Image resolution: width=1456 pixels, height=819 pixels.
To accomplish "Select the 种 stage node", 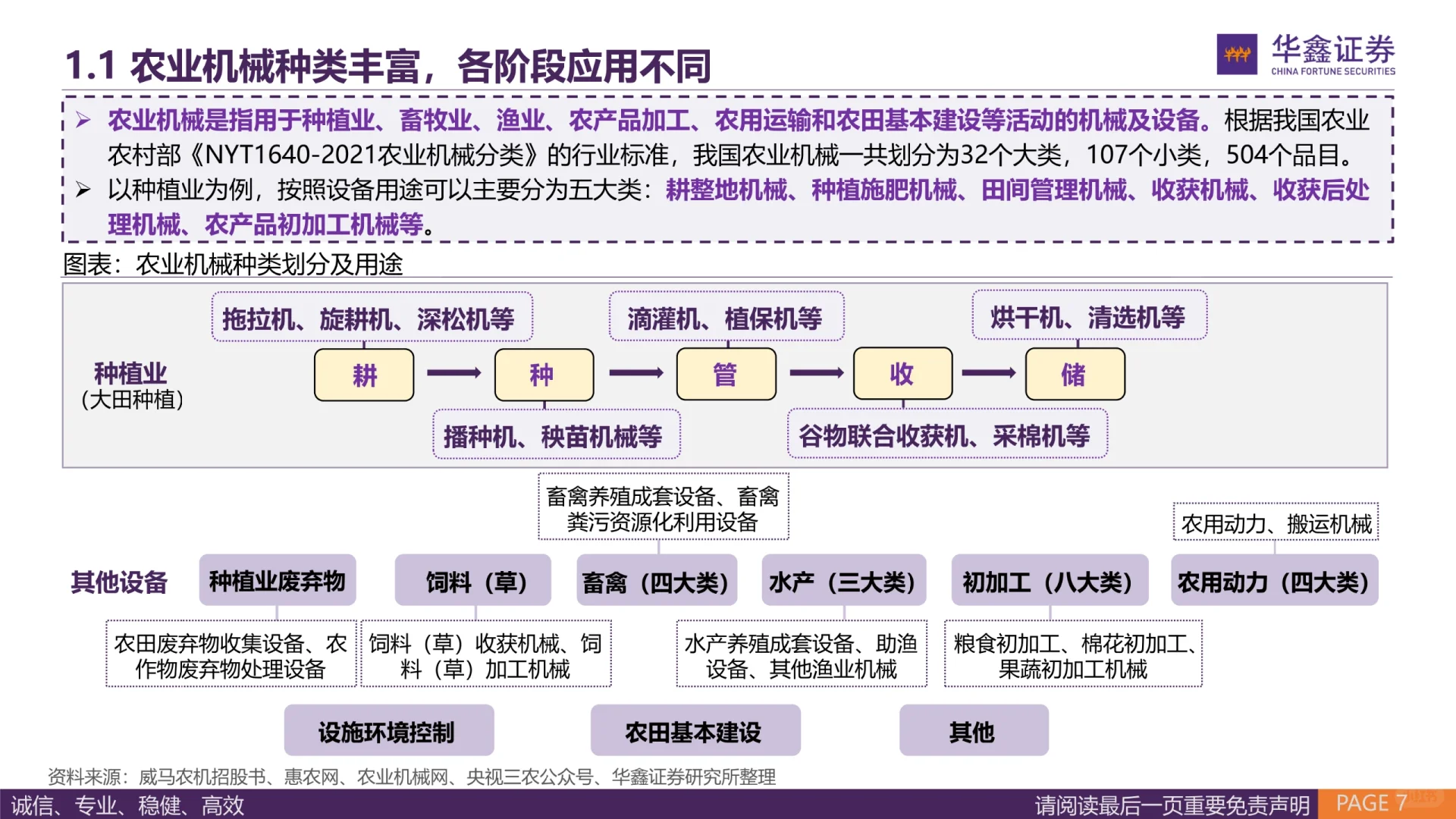I will tap(544, 375).
